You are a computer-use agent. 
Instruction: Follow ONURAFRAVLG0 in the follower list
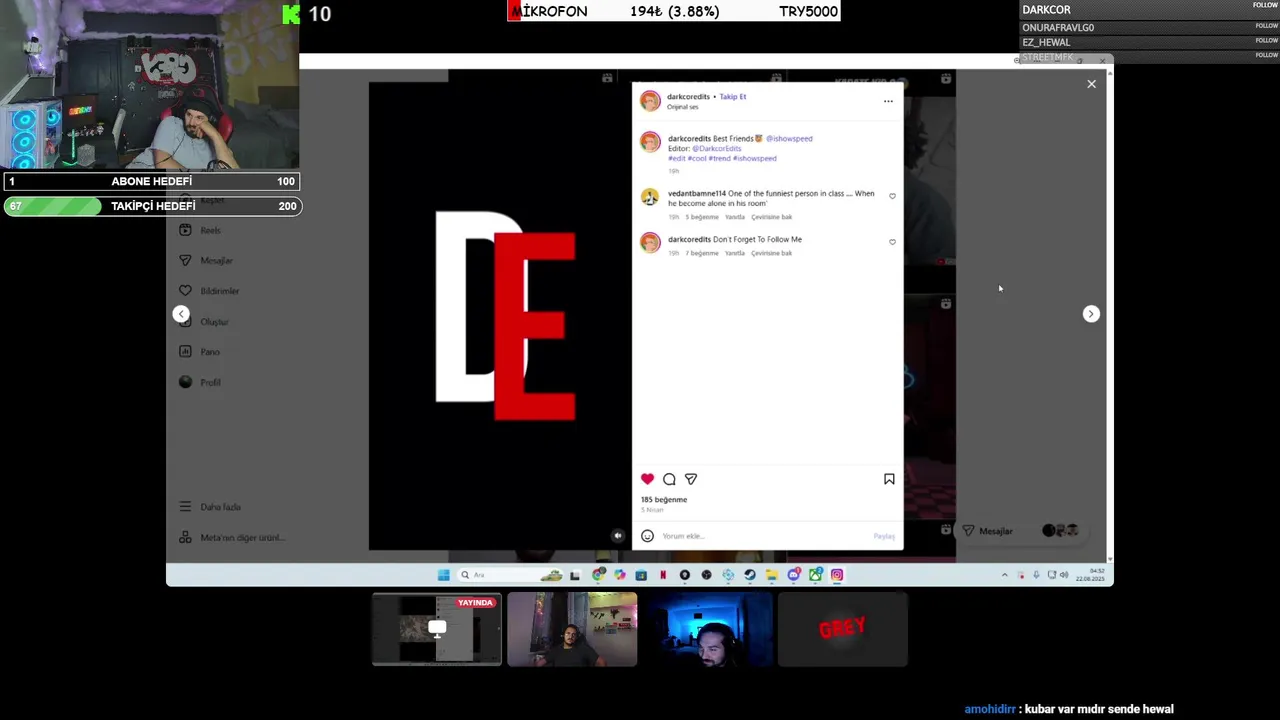click(x=1266, y=25)
